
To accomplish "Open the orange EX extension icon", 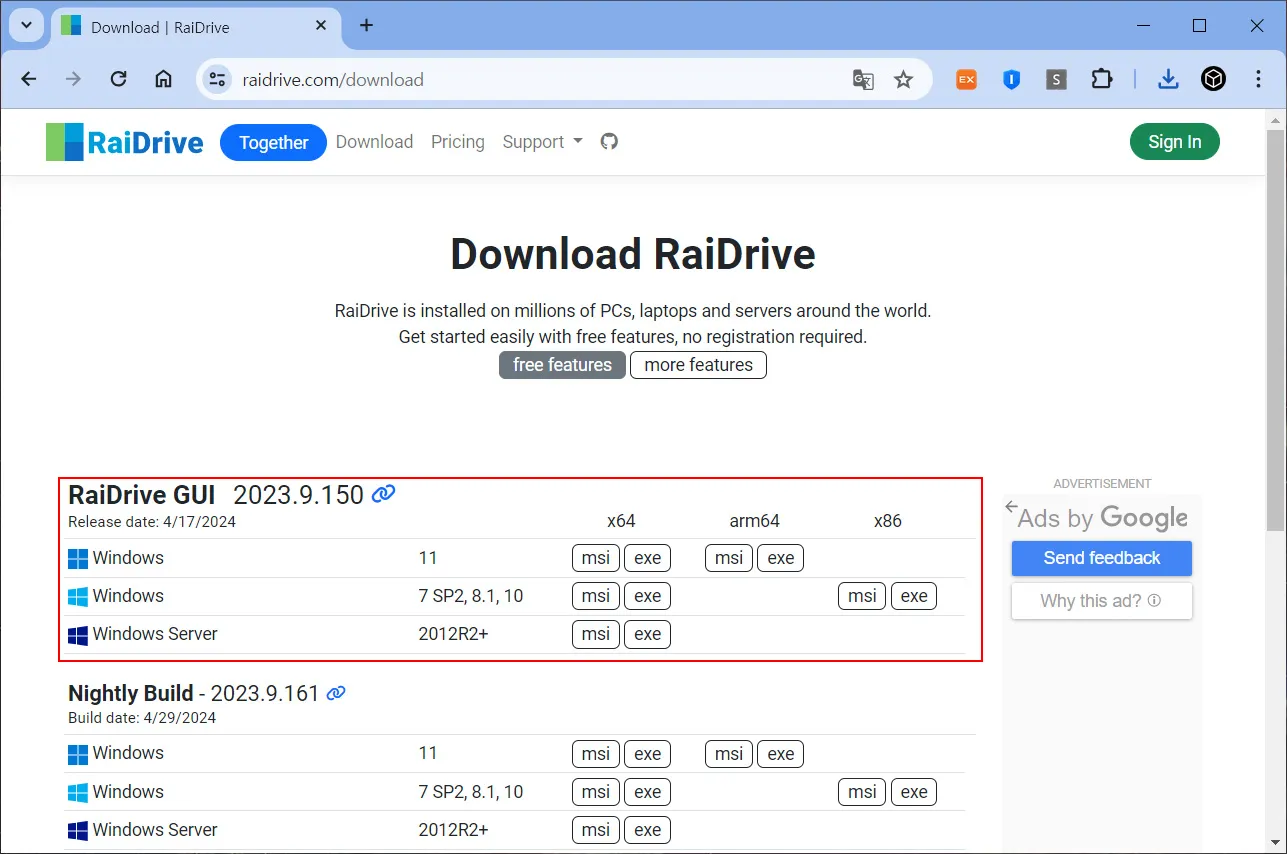I will pos(966,80).
